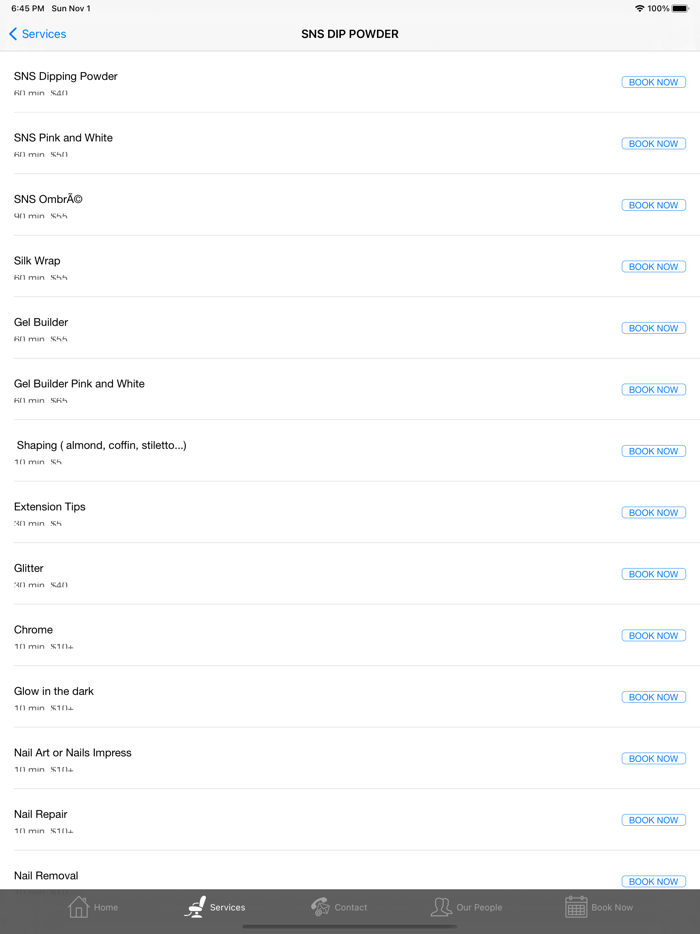700x934 pixels.
Task: Tap the Home house icon
Action: point(78,907)
